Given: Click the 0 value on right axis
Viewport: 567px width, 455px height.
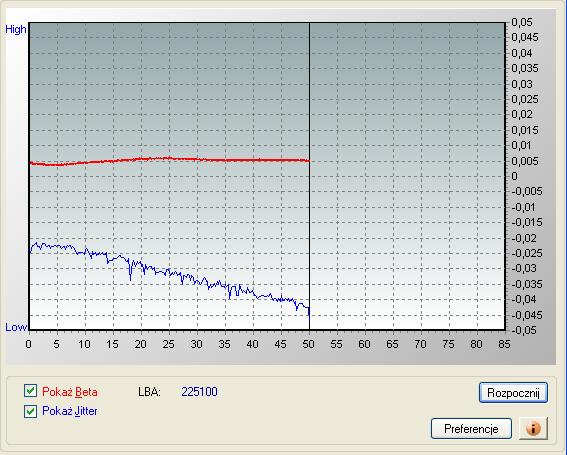Looking at the screenshot, I should [515, 176].
